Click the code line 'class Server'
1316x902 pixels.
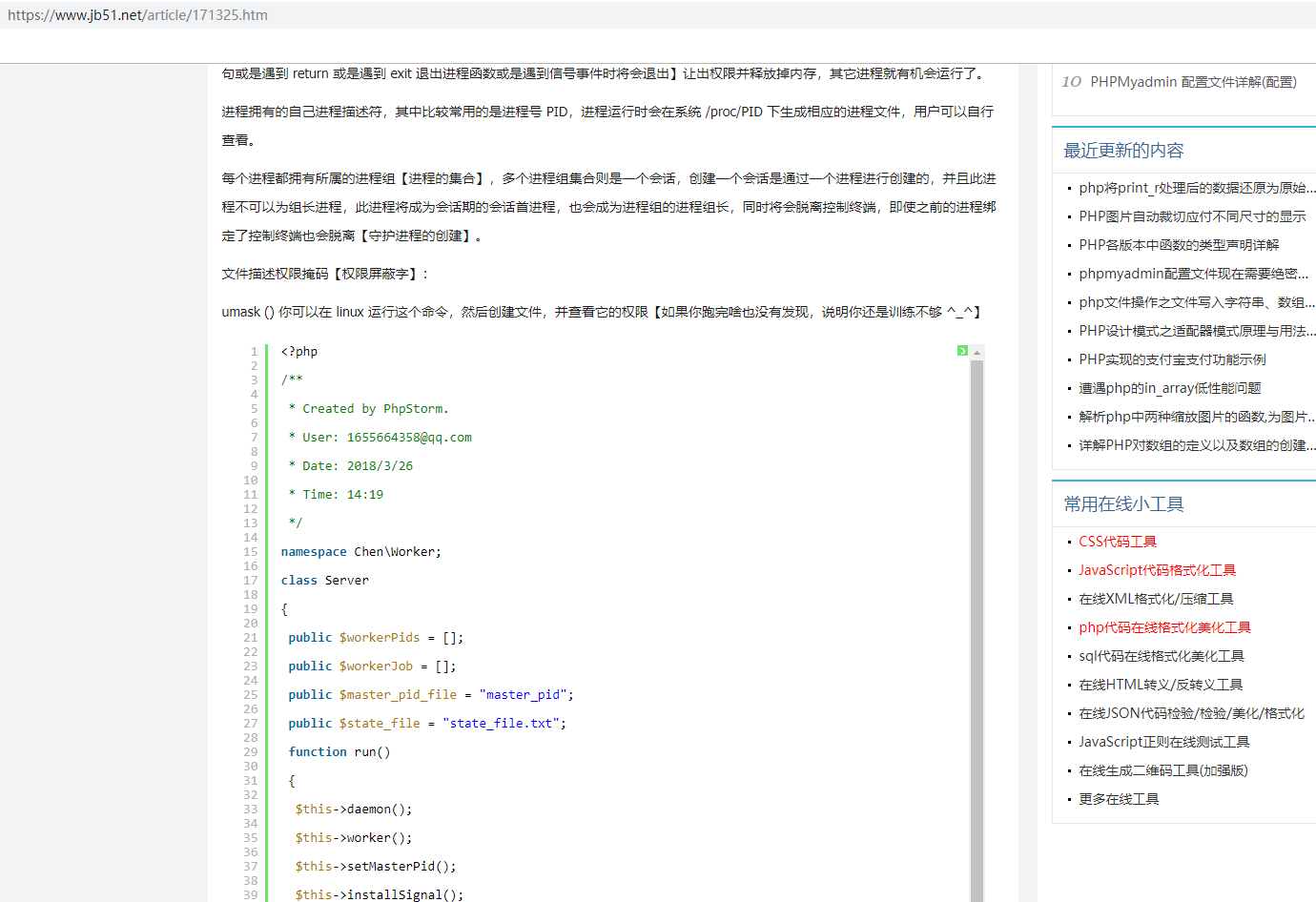[x=324, y=581]
